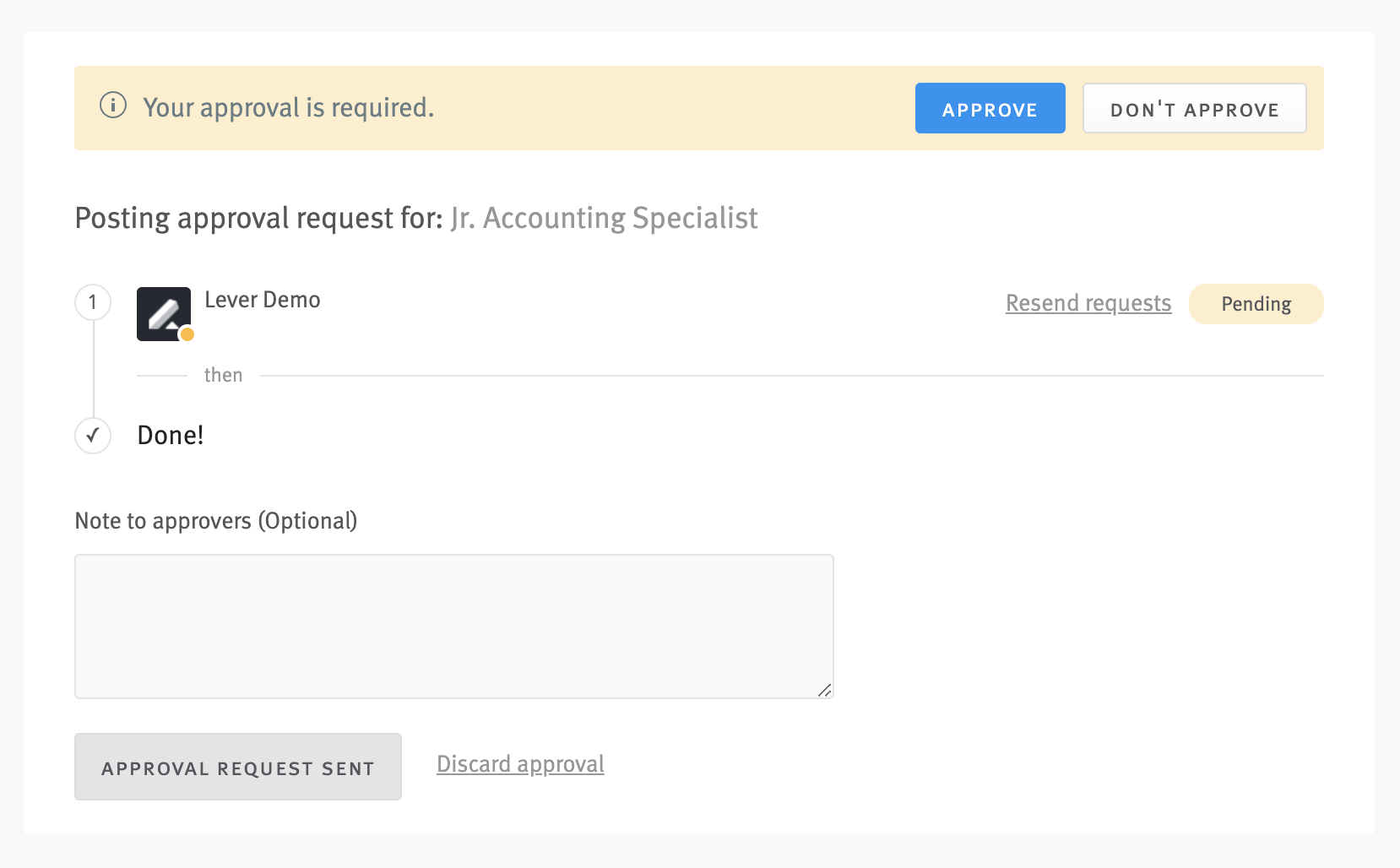Click the Don't Approve button
The width and height of the screenshot is (1400, 868).
(x=1194, y=108)
